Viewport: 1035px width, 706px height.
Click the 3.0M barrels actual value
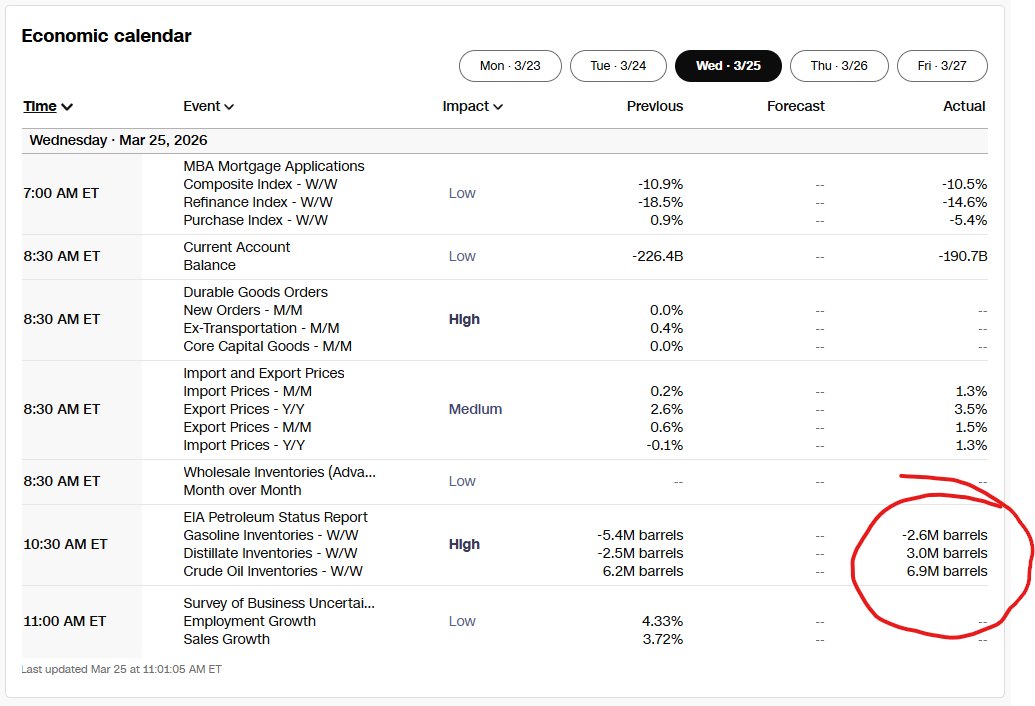[947, 553]
